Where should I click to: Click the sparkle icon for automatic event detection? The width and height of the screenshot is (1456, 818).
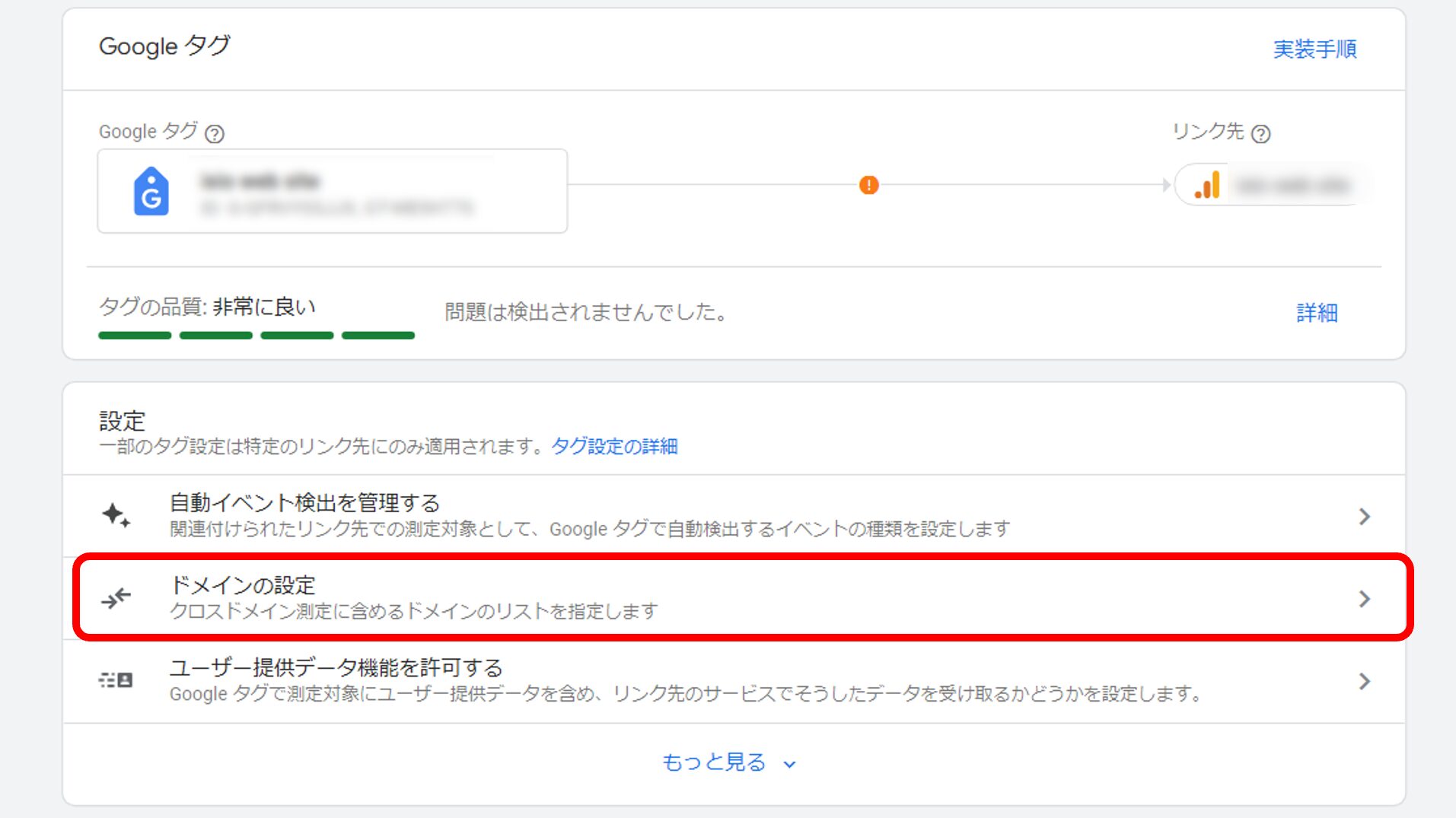click(x=116, y=515)
